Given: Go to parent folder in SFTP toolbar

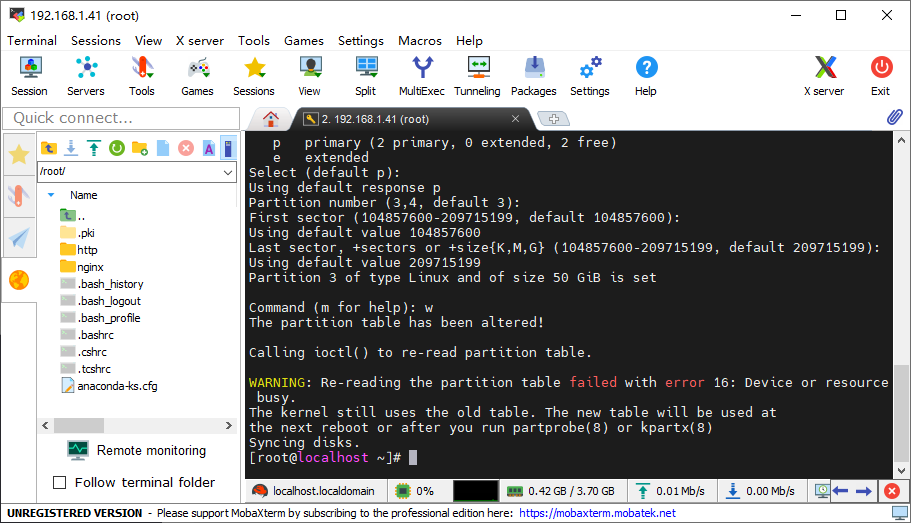Looking at the screenshot, I should (x=49, y=148).
